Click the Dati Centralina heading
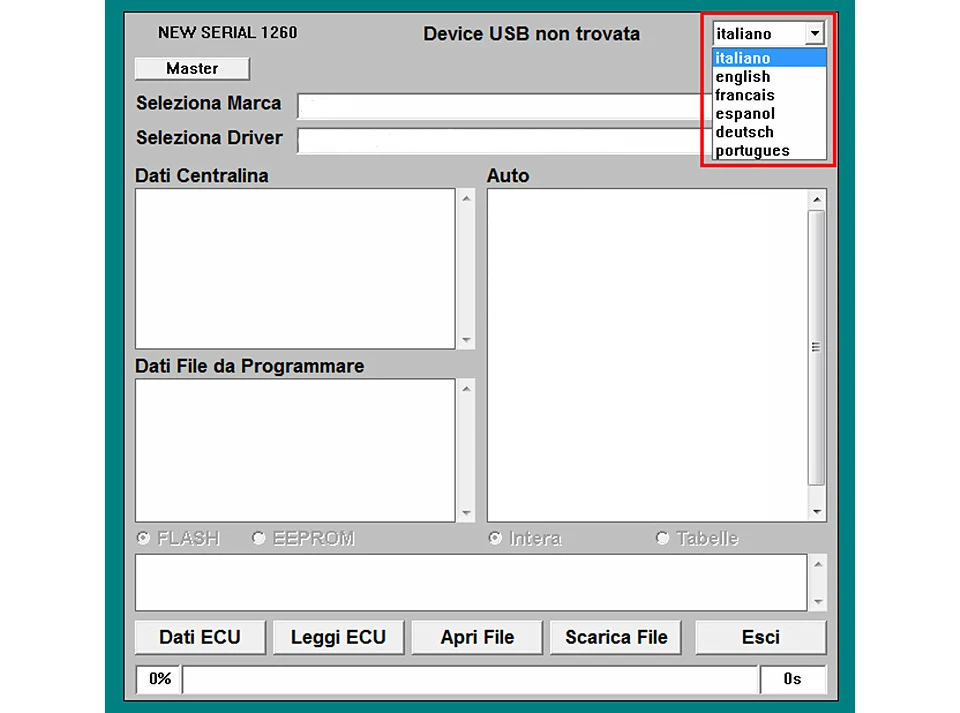This screenshot has width=960, height=713. [201, 176]
